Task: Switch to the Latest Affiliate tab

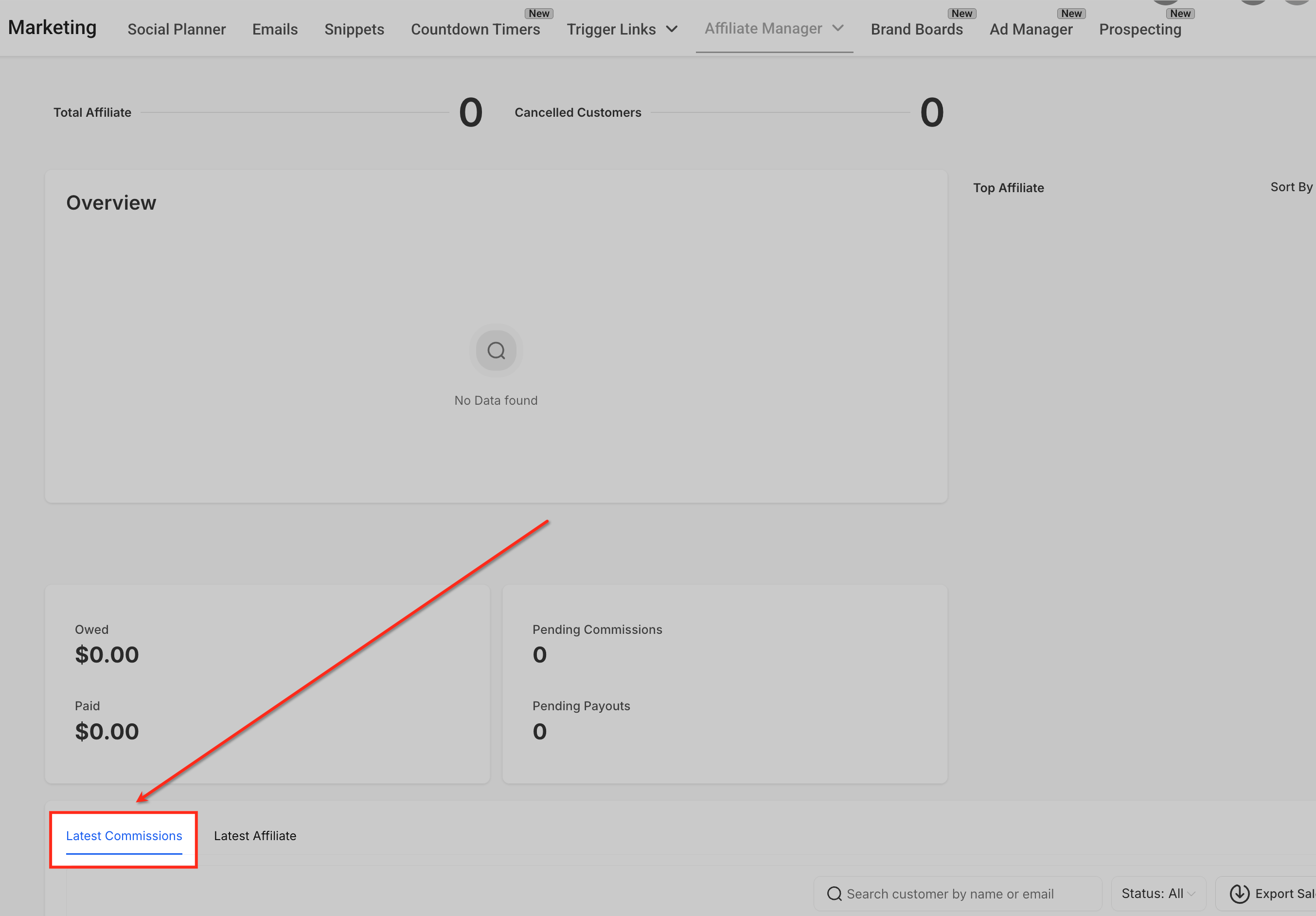Action: [255, 836]
